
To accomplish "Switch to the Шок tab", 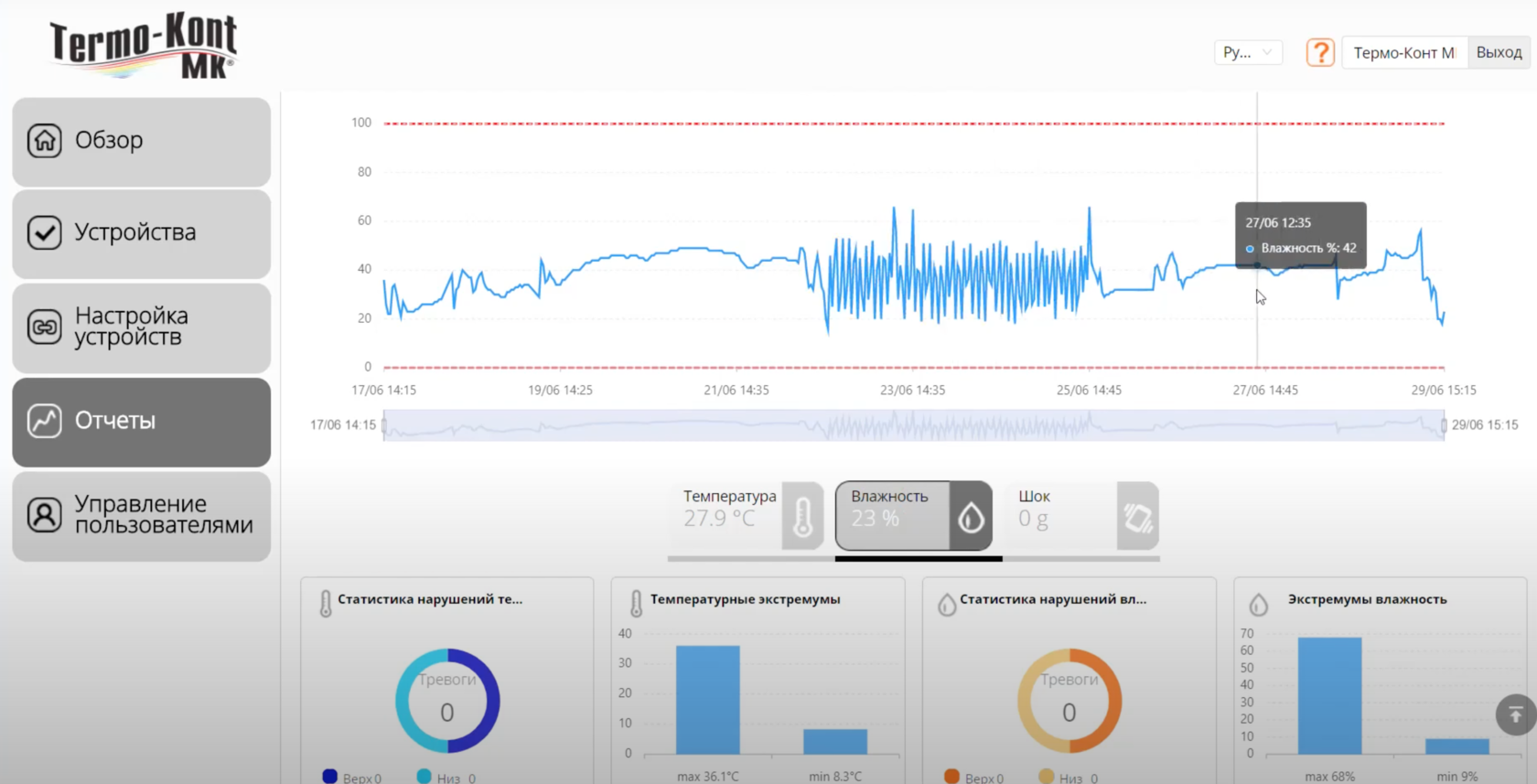I will [x=1081, y=516].
